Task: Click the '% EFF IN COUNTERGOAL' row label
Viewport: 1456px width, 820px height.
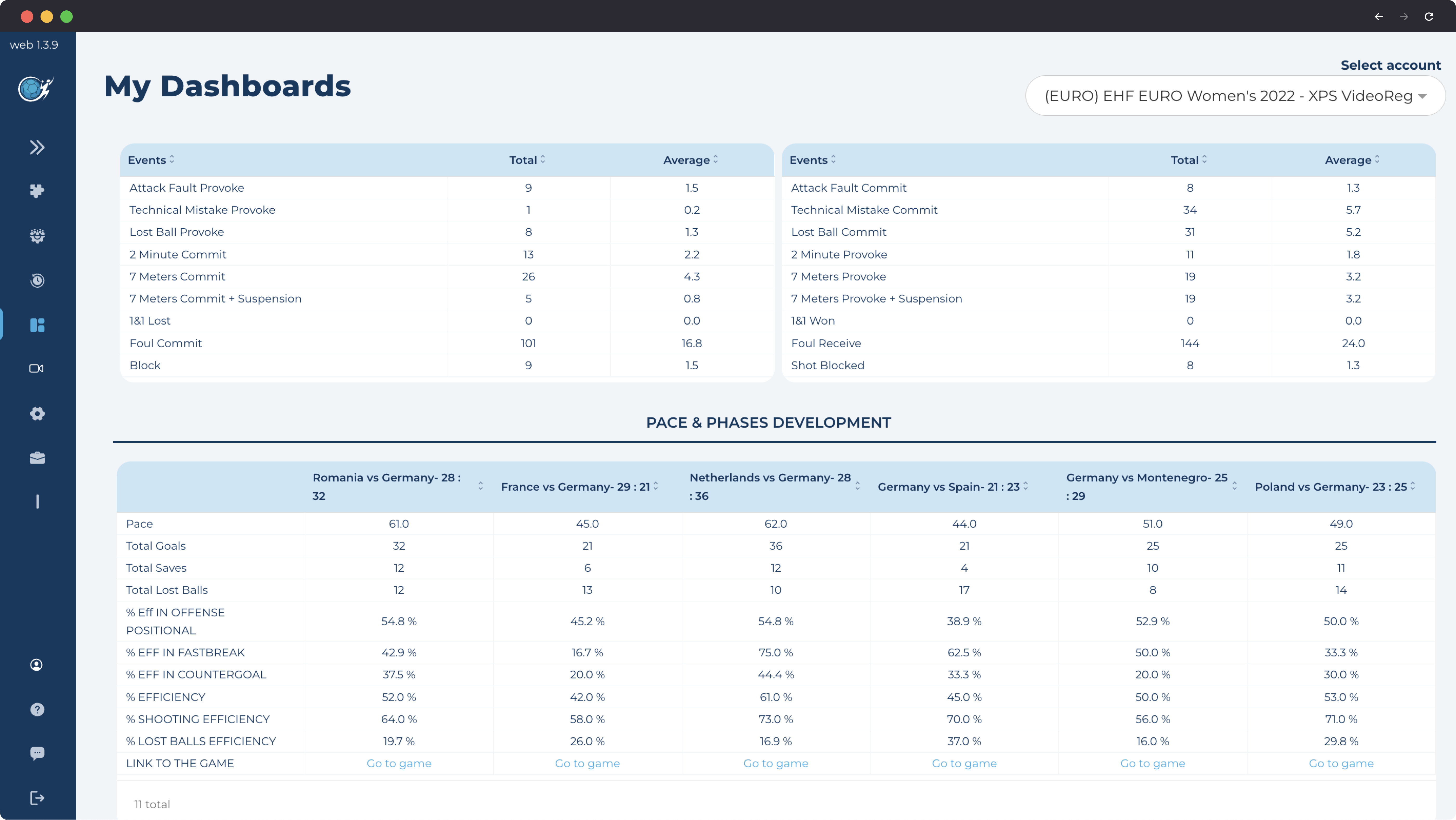Action: [196, 675]
